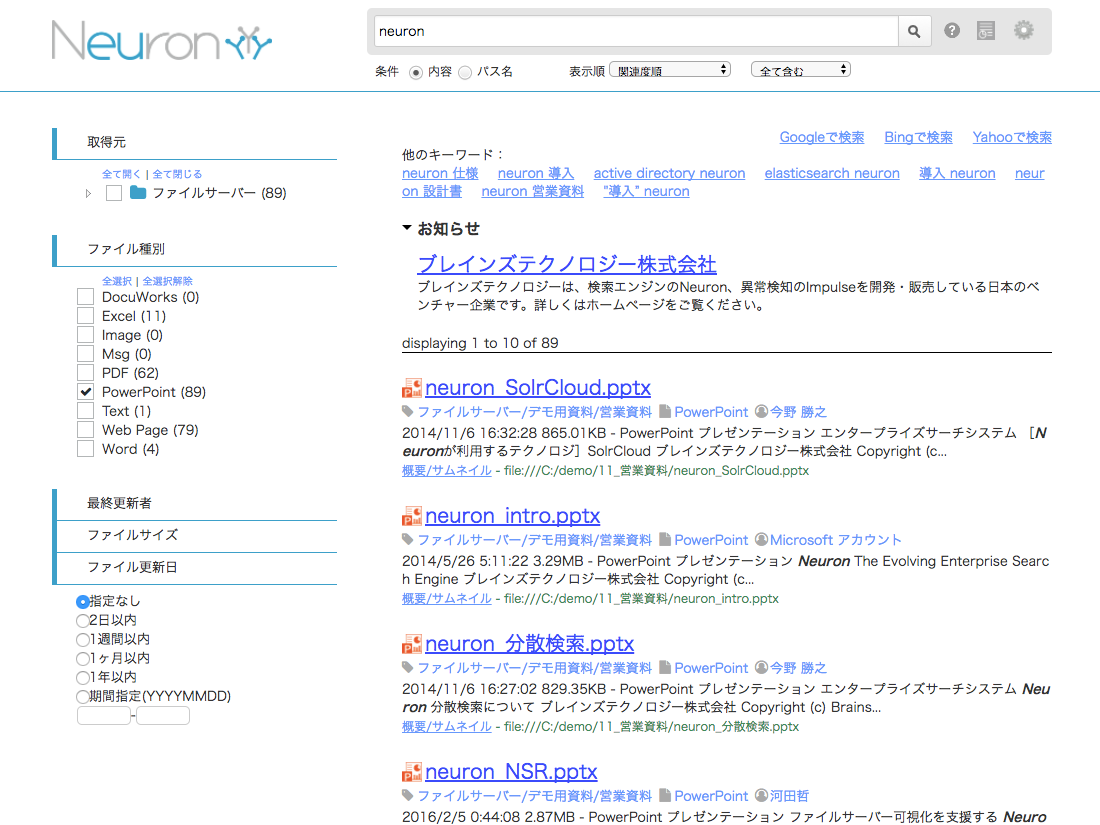Click the start date period input box
The image size is (1100, 825).
[104, 716]
